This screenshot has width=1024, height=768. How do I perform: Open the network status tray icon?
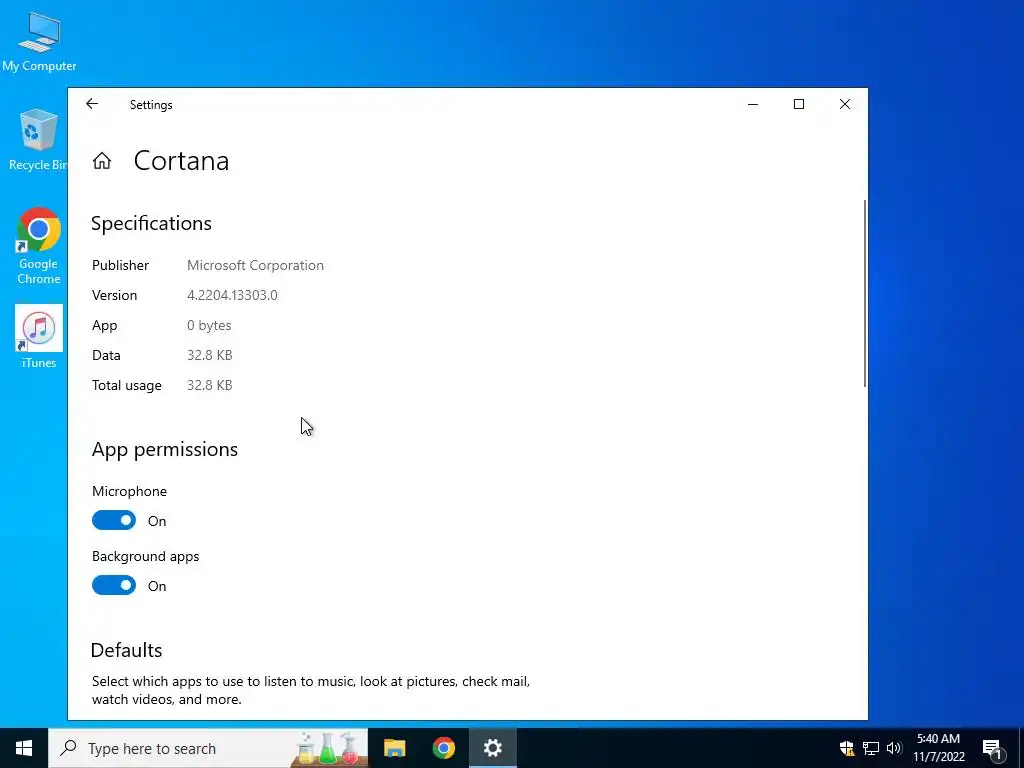point(871,748)
